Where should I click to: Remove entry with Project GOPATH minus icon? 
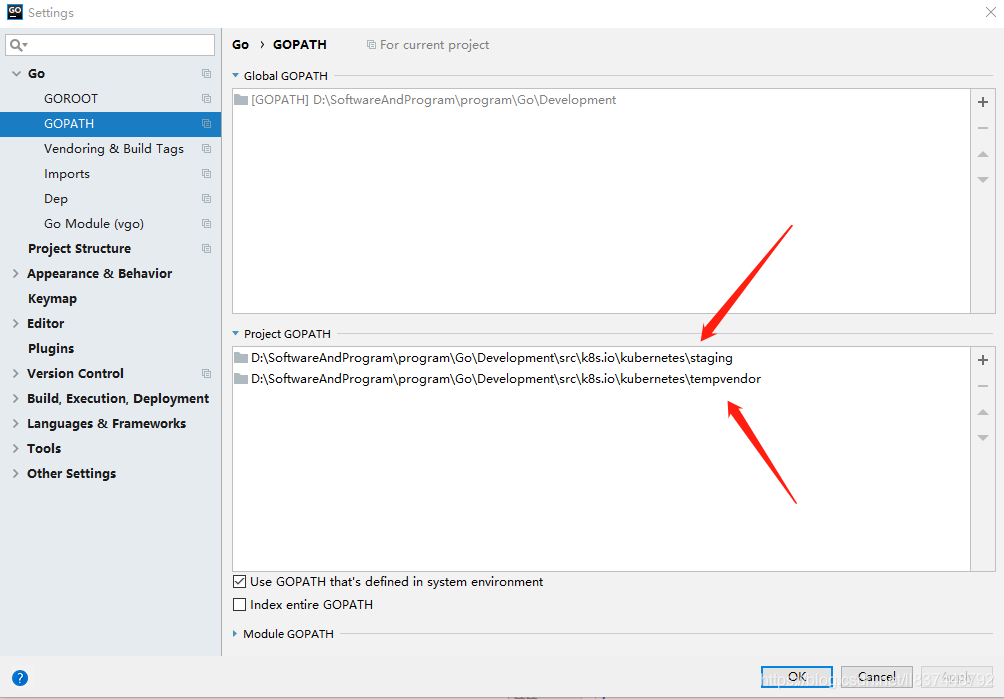coord(983,386)
